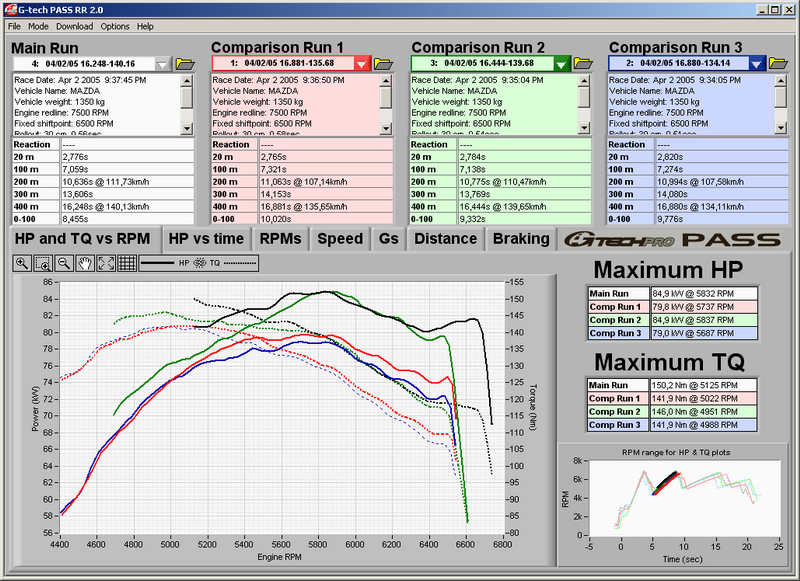800x581 pixels.
Task: Click the Comparison Run 3 info scrollbar thumb
Action: pos(781,97)
